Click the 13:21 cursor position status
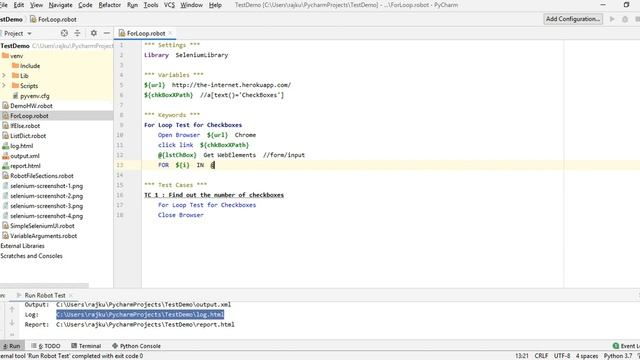 point(522,356)
